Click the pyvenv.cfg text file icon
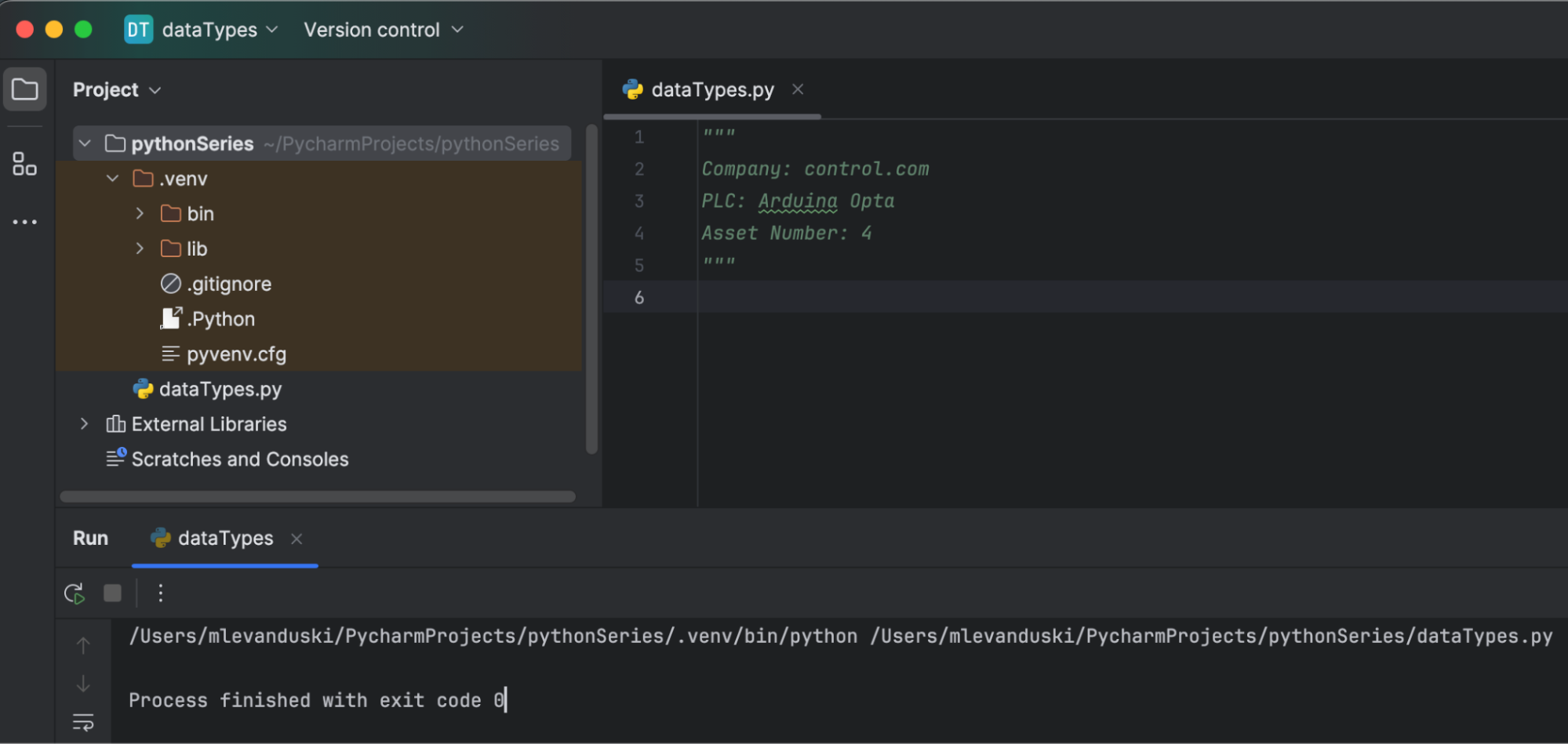The image size is (1568, 744). (170, 354)
